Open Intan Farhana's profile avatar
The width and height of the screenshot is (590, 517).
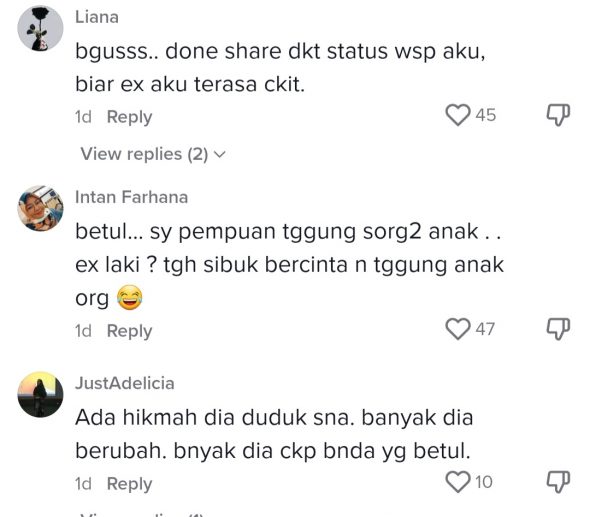pos(40,208)
